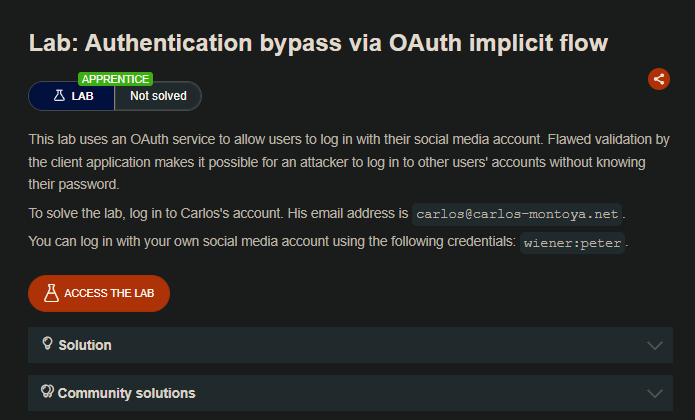Click the lightbulb icon beside Solution
This screenshot has height=420, width=695.
click(47, 344)
